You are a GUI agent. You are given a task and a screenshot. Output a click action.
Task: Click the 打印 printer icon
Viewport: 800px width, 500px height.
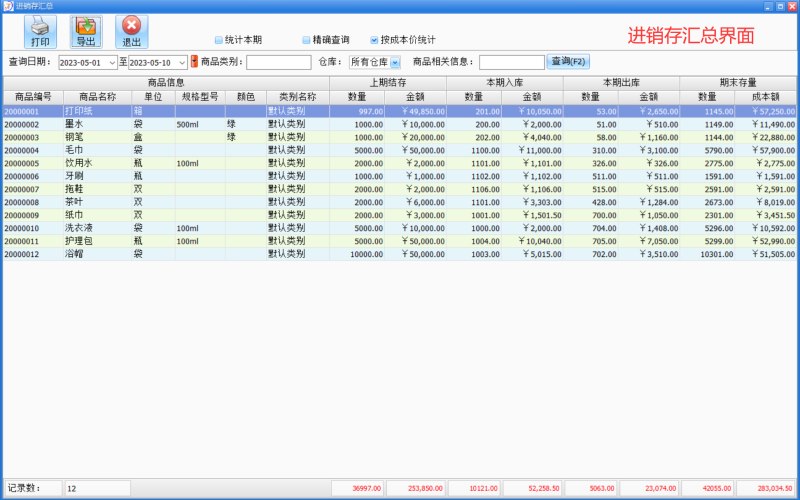[40, 32]
